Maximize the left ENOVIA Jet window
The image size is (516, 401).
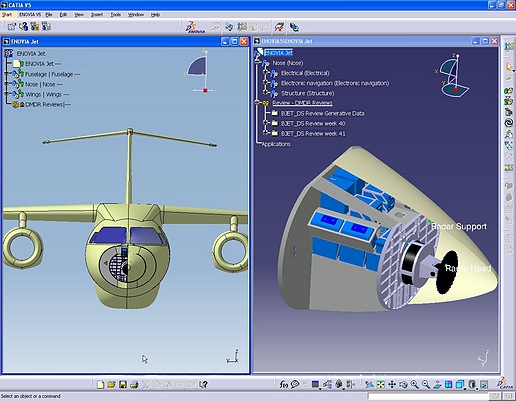[x=235, y=42]
